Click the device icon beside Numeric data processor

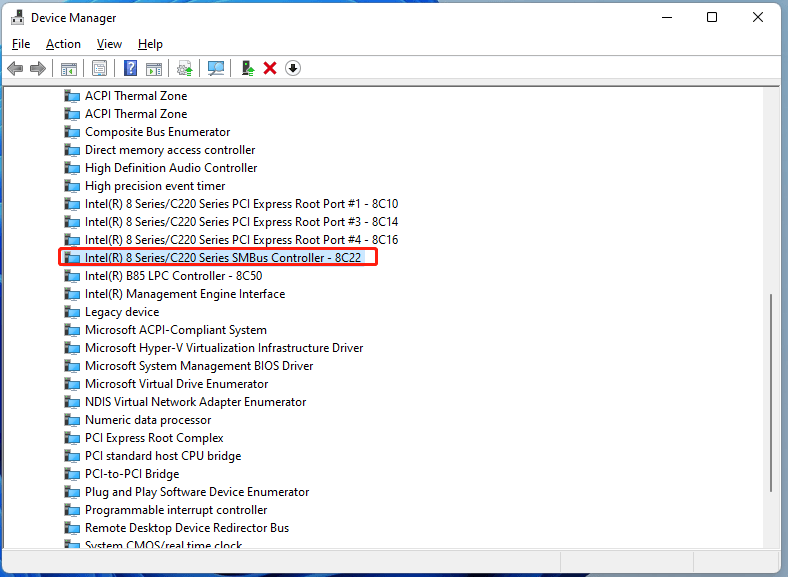click(x=72, y=420)
